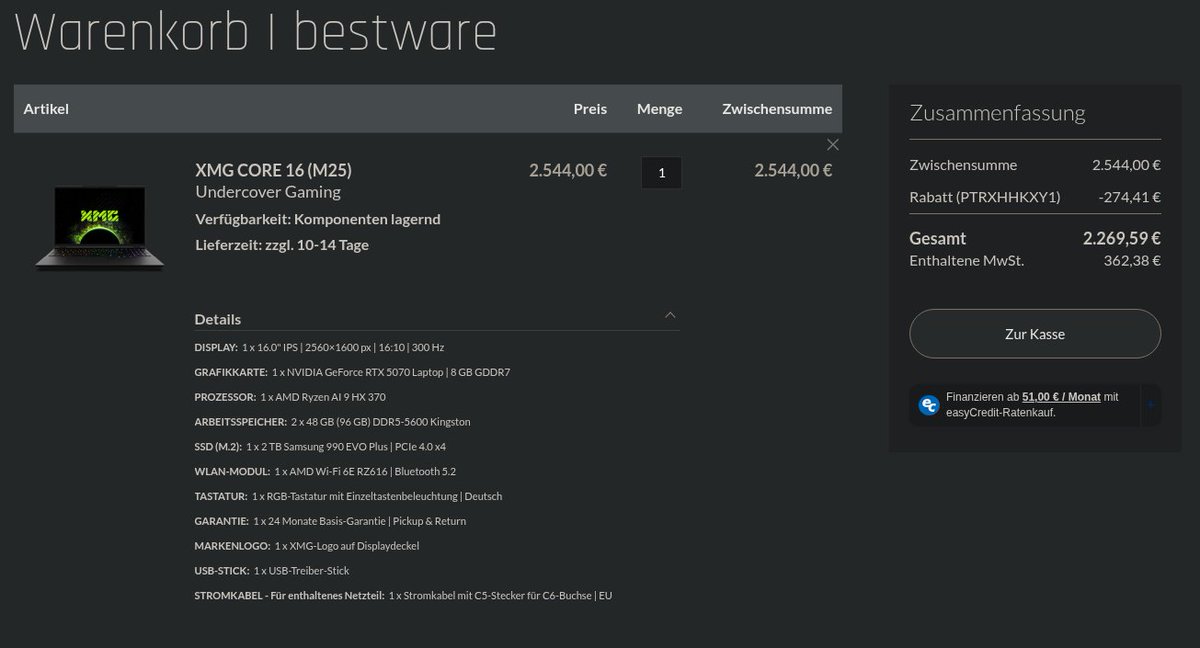Open 51,00 € / Monat financing link
Viewport: 1200px width, 648px height.
coord(1061,397)
